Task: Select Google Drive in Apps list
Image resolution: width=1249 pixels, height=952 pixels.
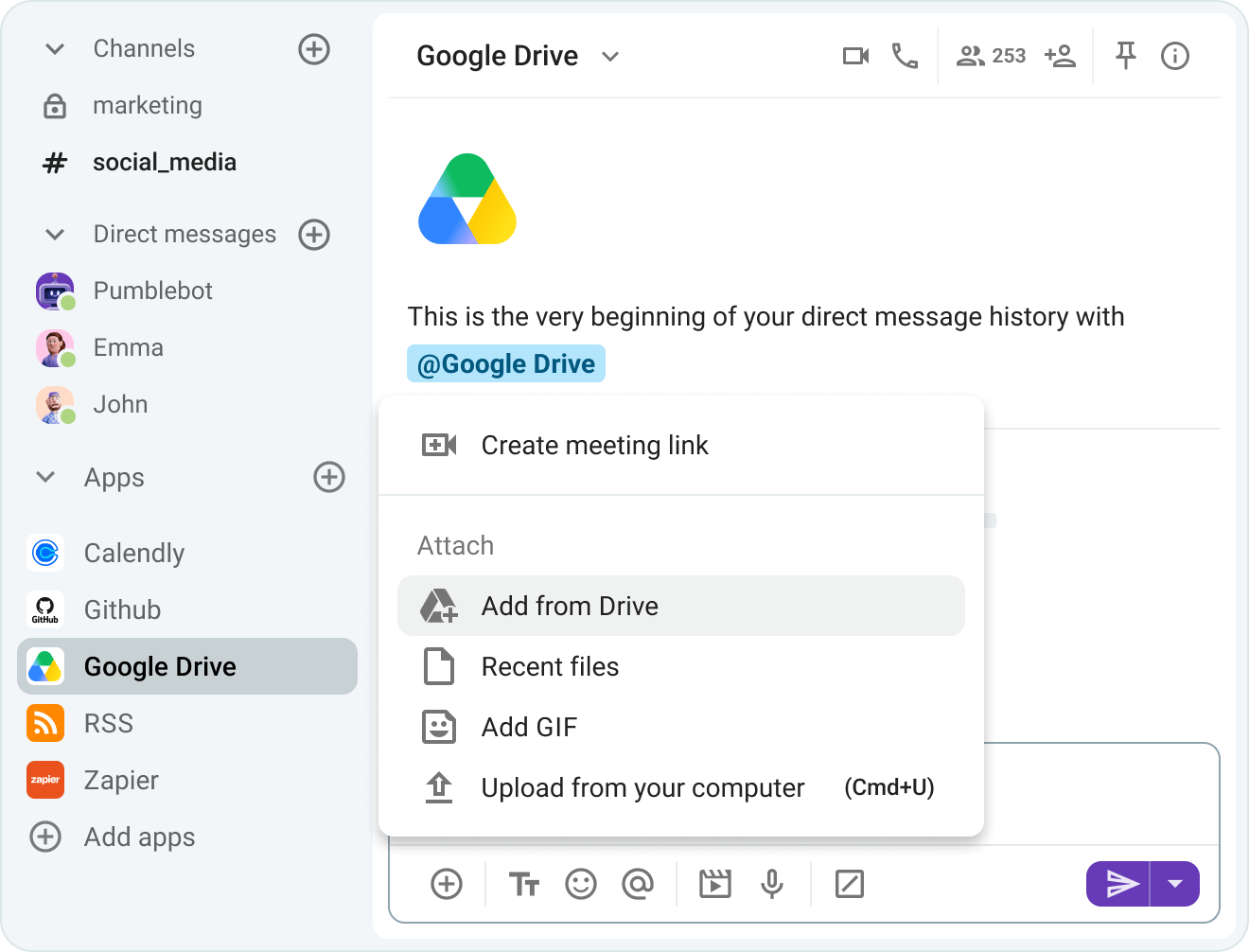Action: coord(187,666)
